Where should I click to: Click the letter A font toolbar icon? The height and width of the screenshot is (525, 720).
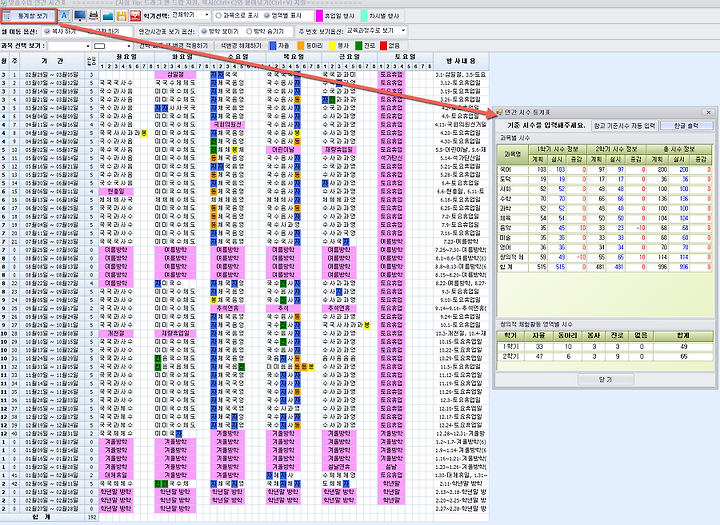[x=64, y=16]
